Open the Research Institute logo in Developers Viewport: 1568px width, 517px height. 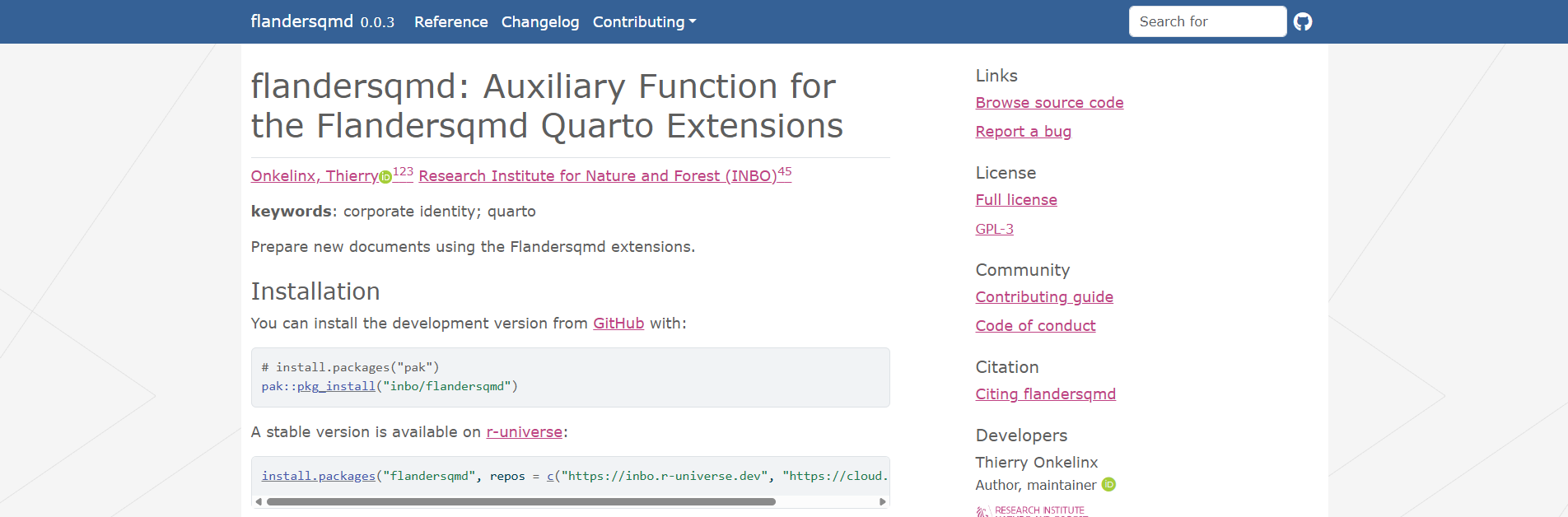[x=1032, y=511]
